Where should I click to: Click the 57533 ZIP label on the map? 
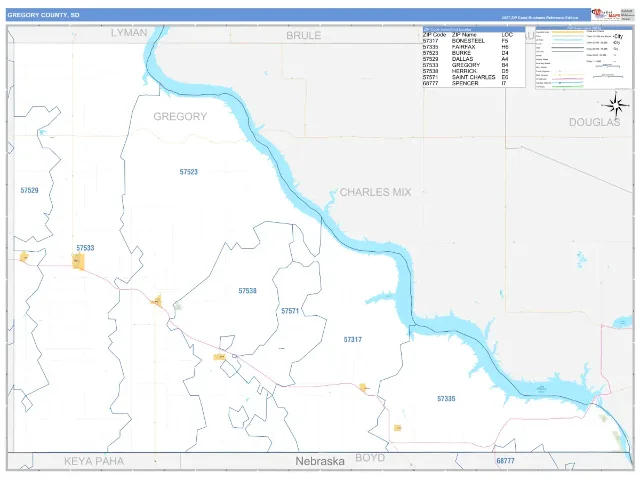click(85, 248)
